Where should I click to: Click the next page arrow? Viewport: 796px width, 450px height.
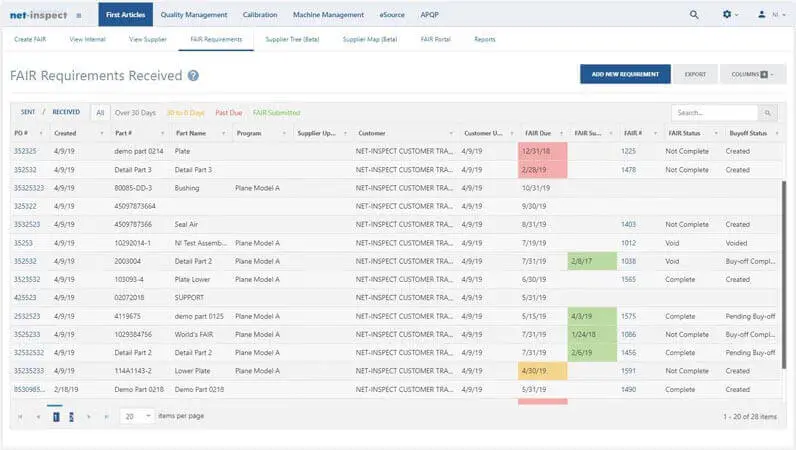tap(89, 416)
